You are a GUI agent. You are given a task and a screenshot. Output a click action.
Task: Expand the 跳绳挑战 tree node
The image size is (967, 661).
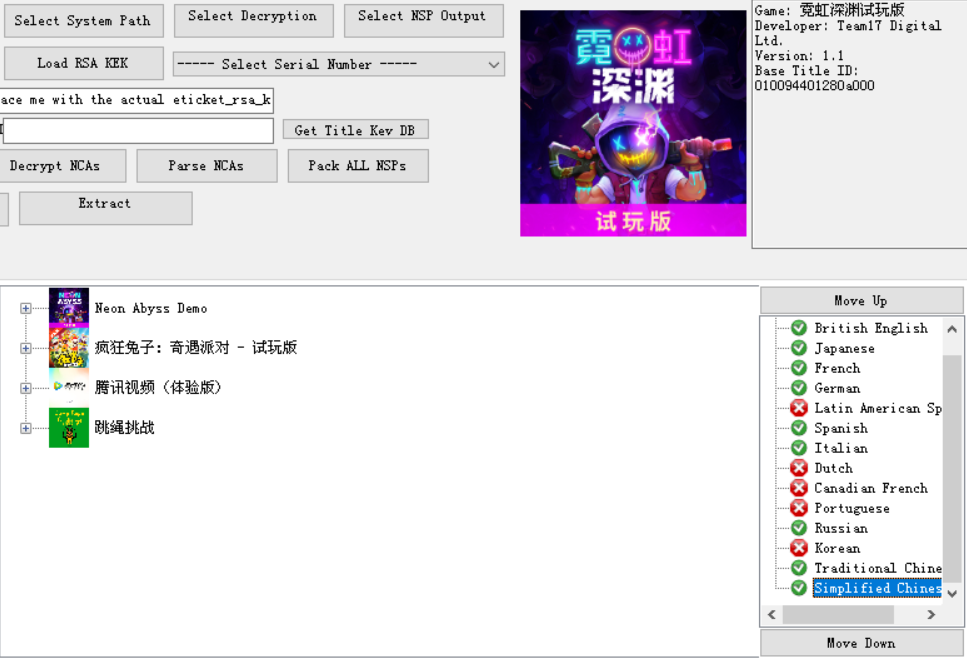(25, 428)
